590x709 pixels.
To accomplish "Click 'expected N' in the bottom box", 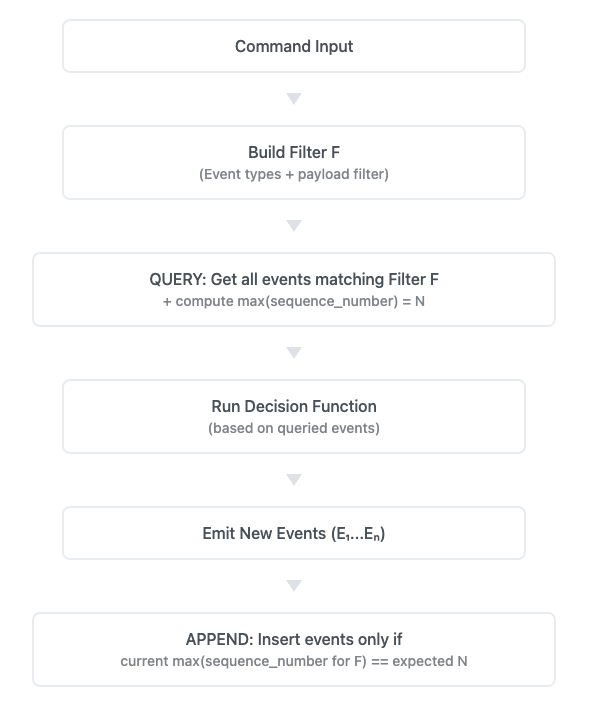I will point(430,661).
